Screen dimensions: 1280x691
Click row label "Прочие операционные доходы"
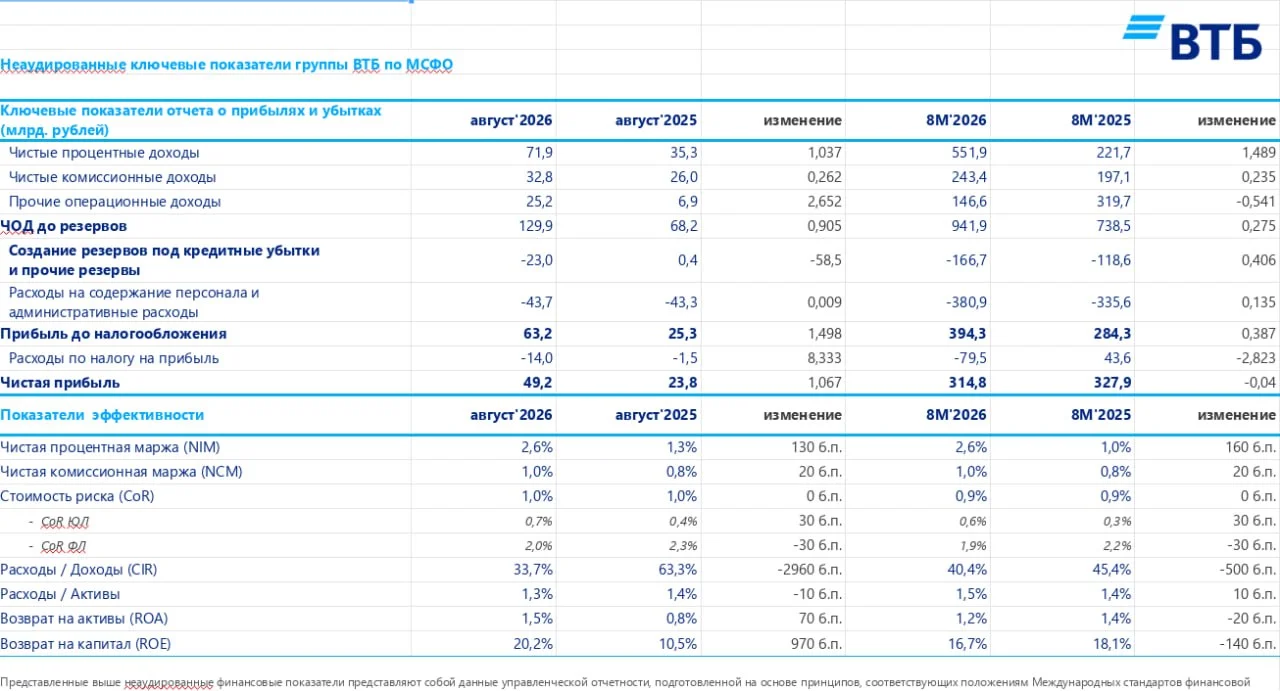[115, 201]
